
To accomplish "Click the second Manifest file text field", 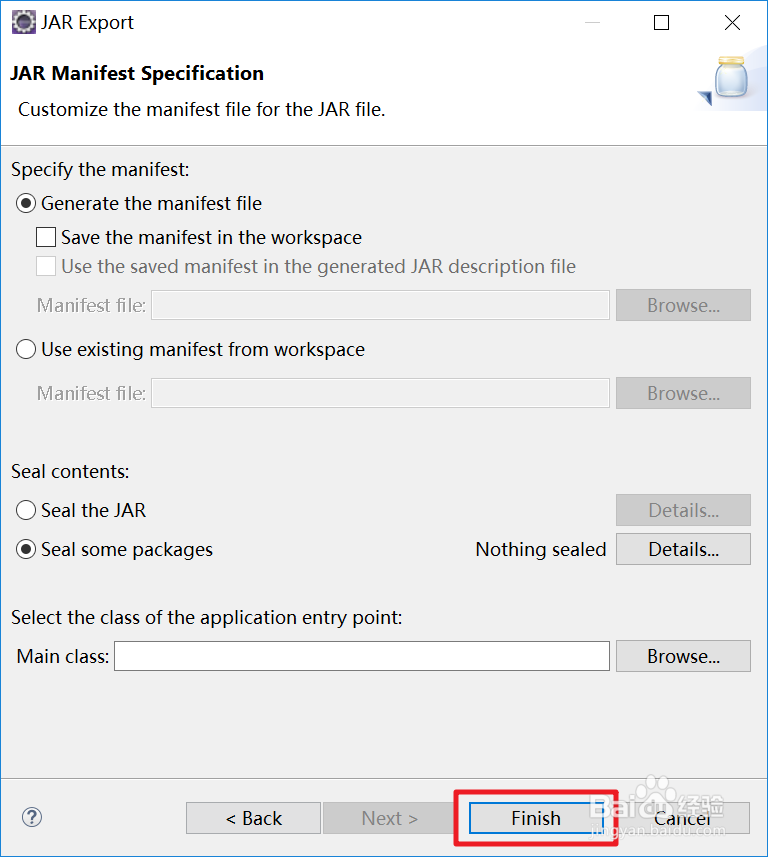I will tap(380, 393).
